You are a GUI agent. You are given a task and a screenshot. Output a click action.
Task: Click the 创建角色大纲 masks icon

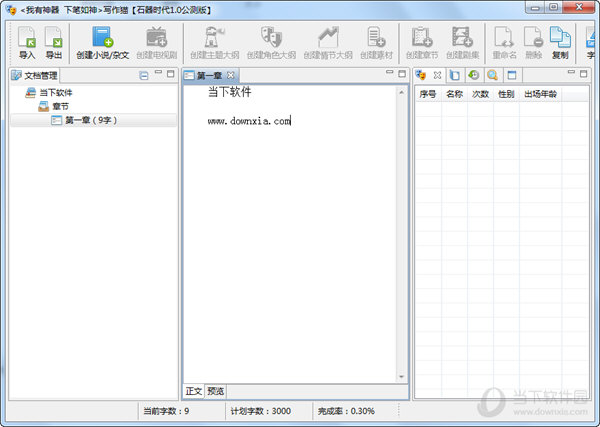click(x=271, y=42)
